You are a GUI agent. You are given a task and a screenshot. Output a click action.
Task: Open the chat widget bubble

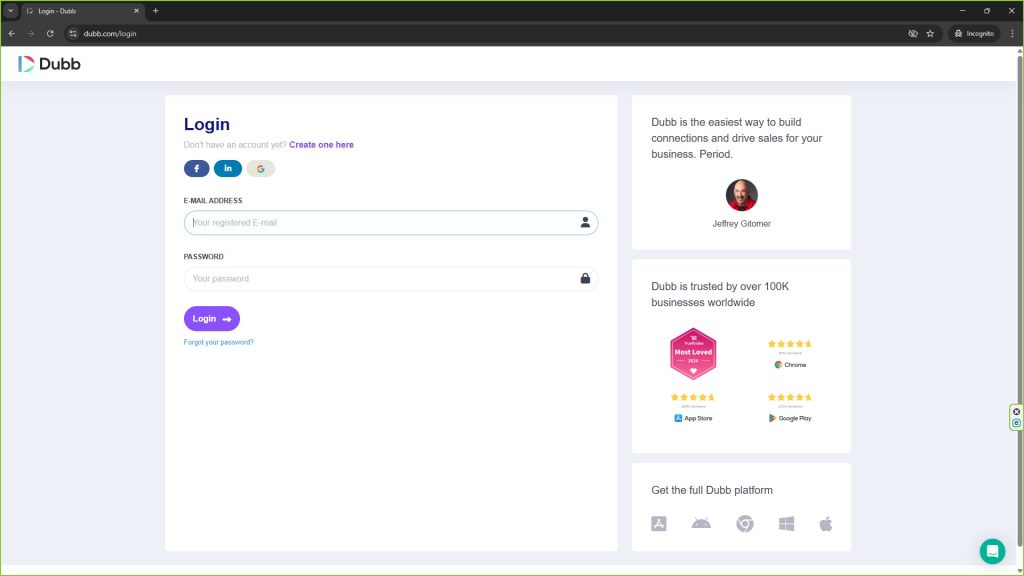click(992, 551)
